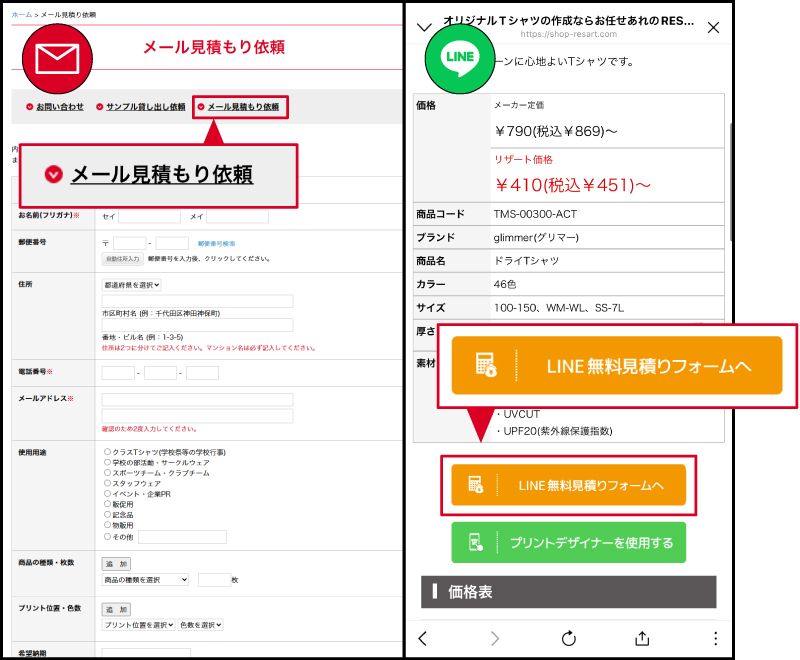Choose the イベント・企業PR usage option
800x660 pixels.
tap(106, 493)
